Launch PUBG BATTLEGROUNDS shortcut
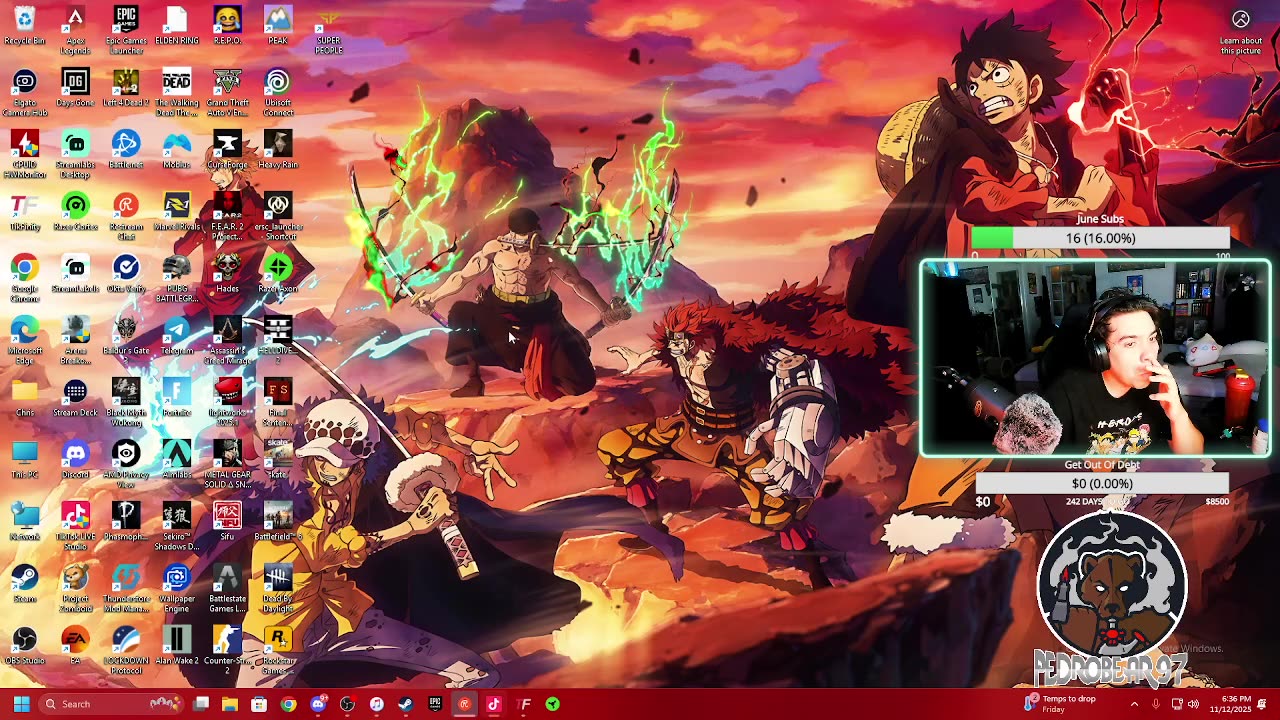This screenshot has width=1280, height=720. (x=177, y=278)
